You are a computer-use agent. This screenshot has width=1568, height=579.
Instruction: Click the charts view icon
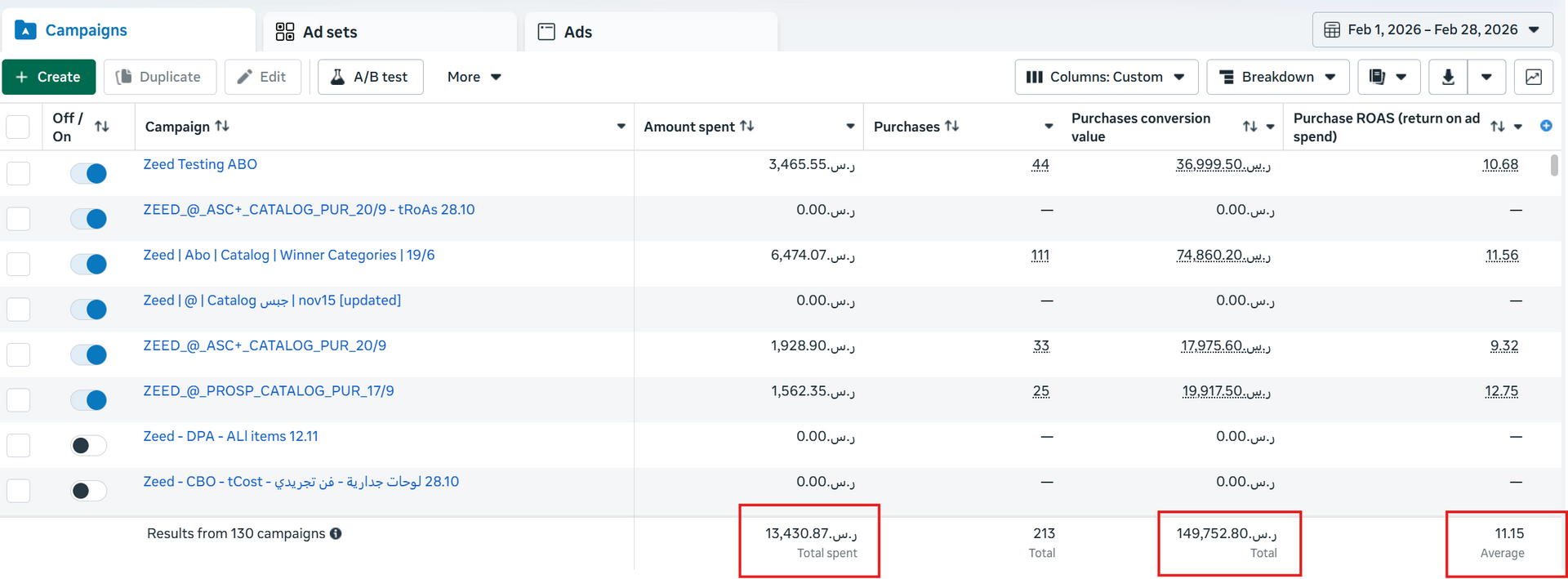click(1534, 77)
